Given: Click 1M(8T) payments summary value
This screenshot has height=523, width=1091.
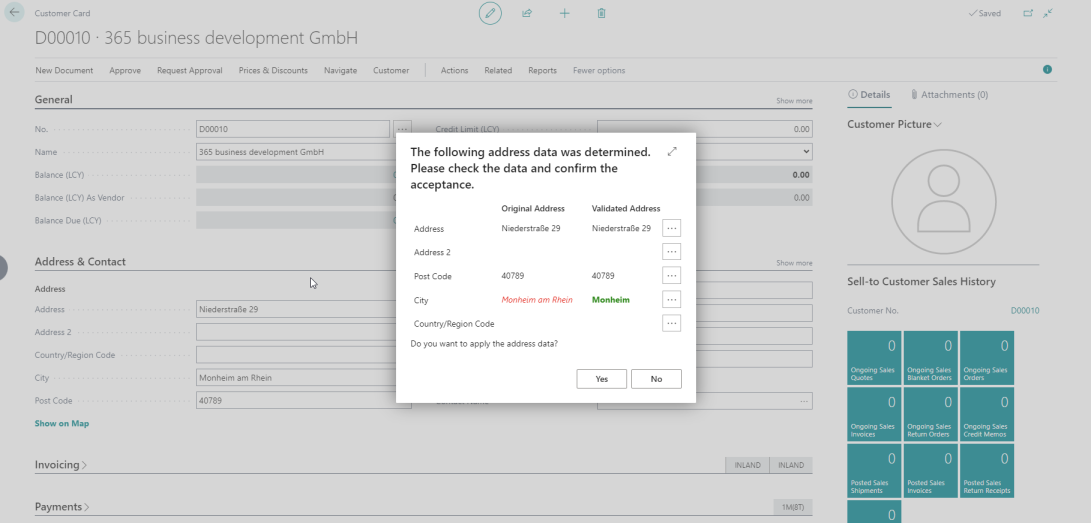Looking at the screenshot, I should (x=793, y=507).
